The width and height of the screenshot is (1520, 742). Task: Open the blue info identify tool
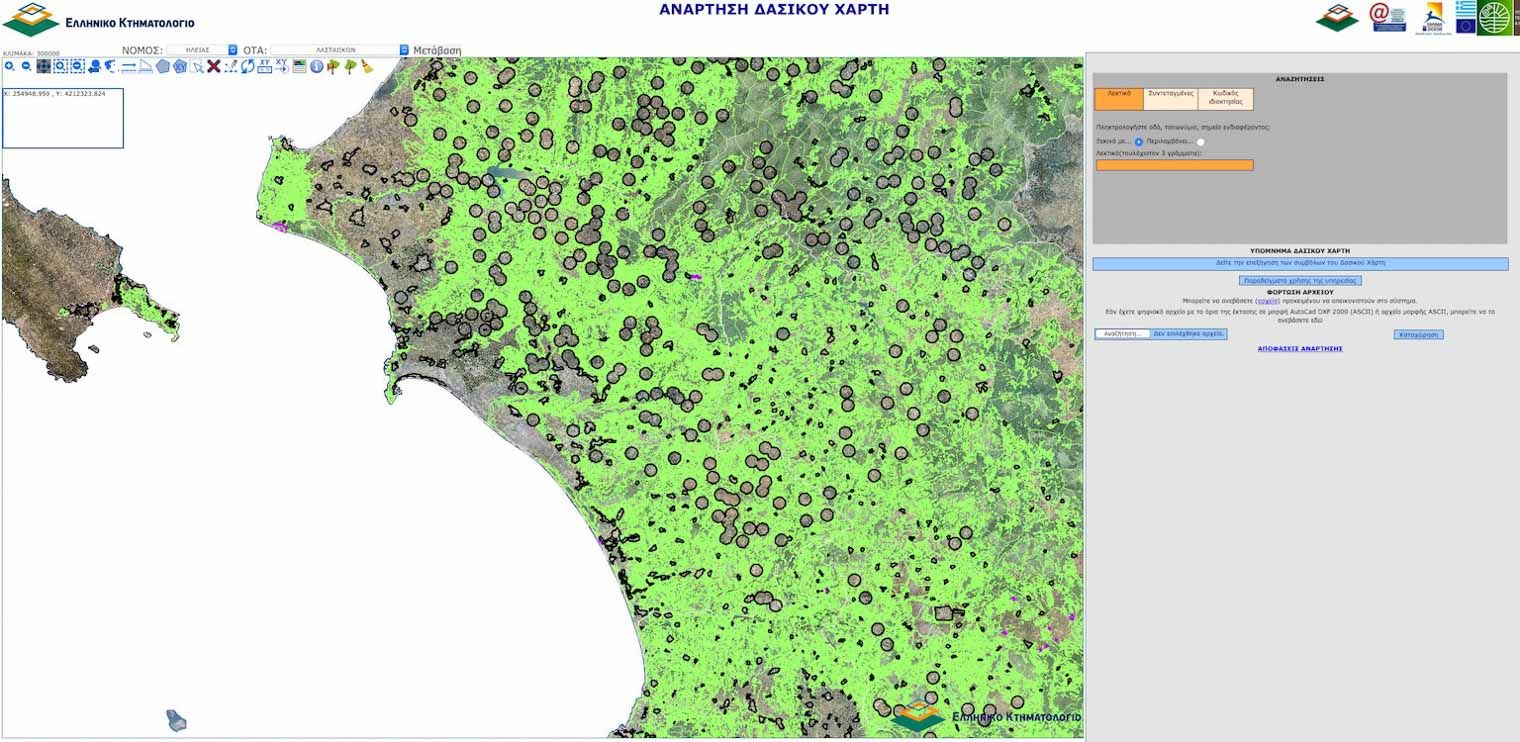click(x=316, y=67)
